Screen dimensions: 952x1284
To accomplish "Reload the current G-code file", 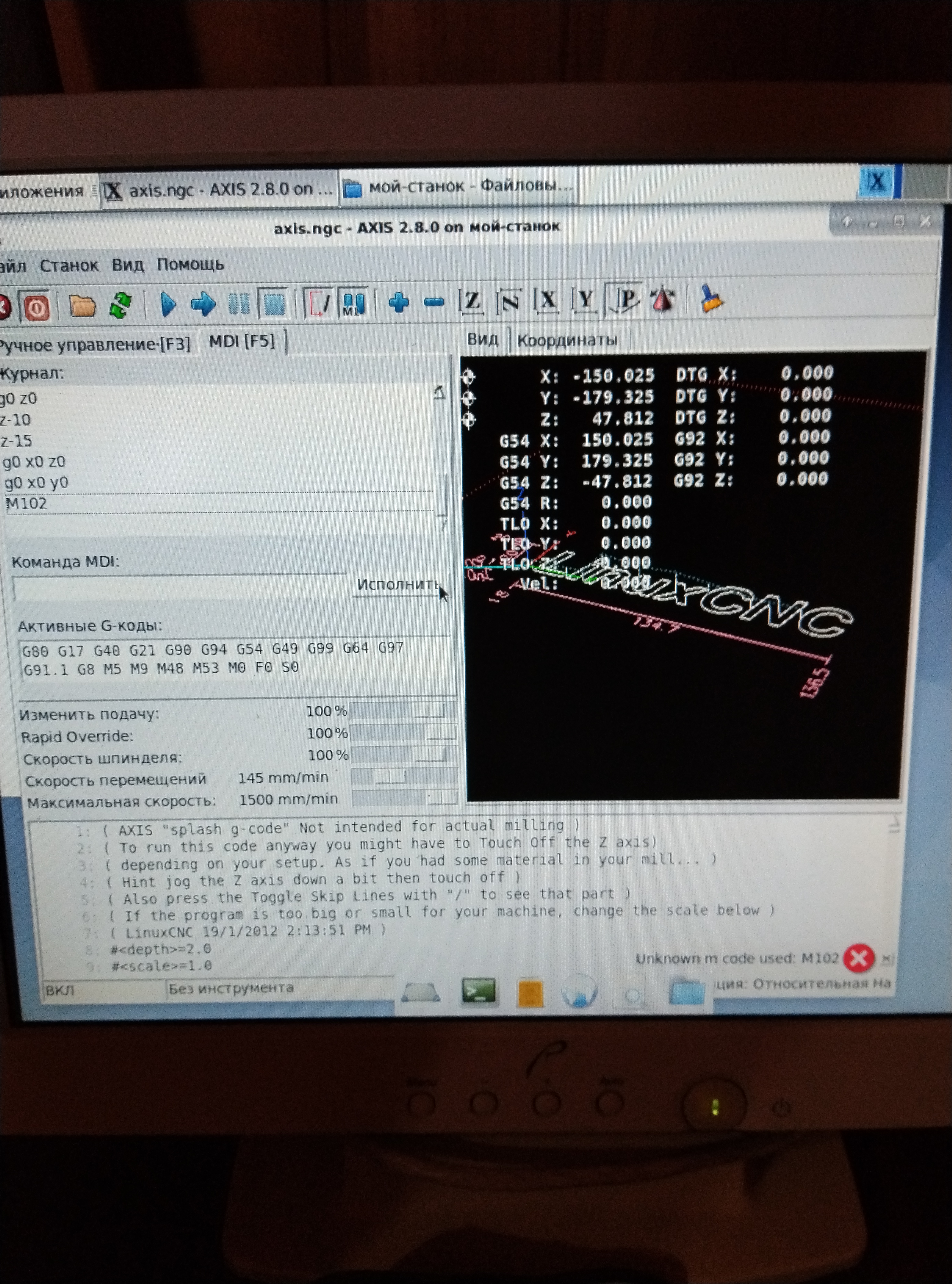I will coord(120,305).
